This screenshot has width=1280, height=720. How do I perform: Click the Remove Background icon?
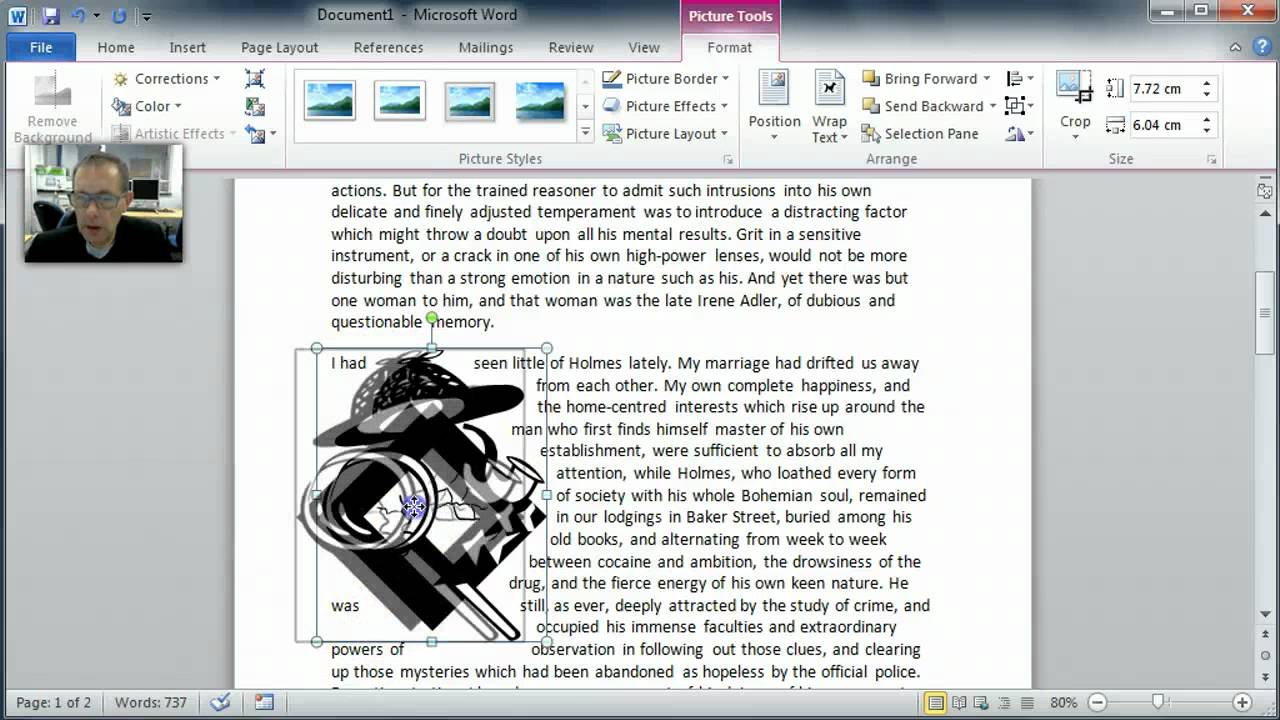(x=52, y=91)
